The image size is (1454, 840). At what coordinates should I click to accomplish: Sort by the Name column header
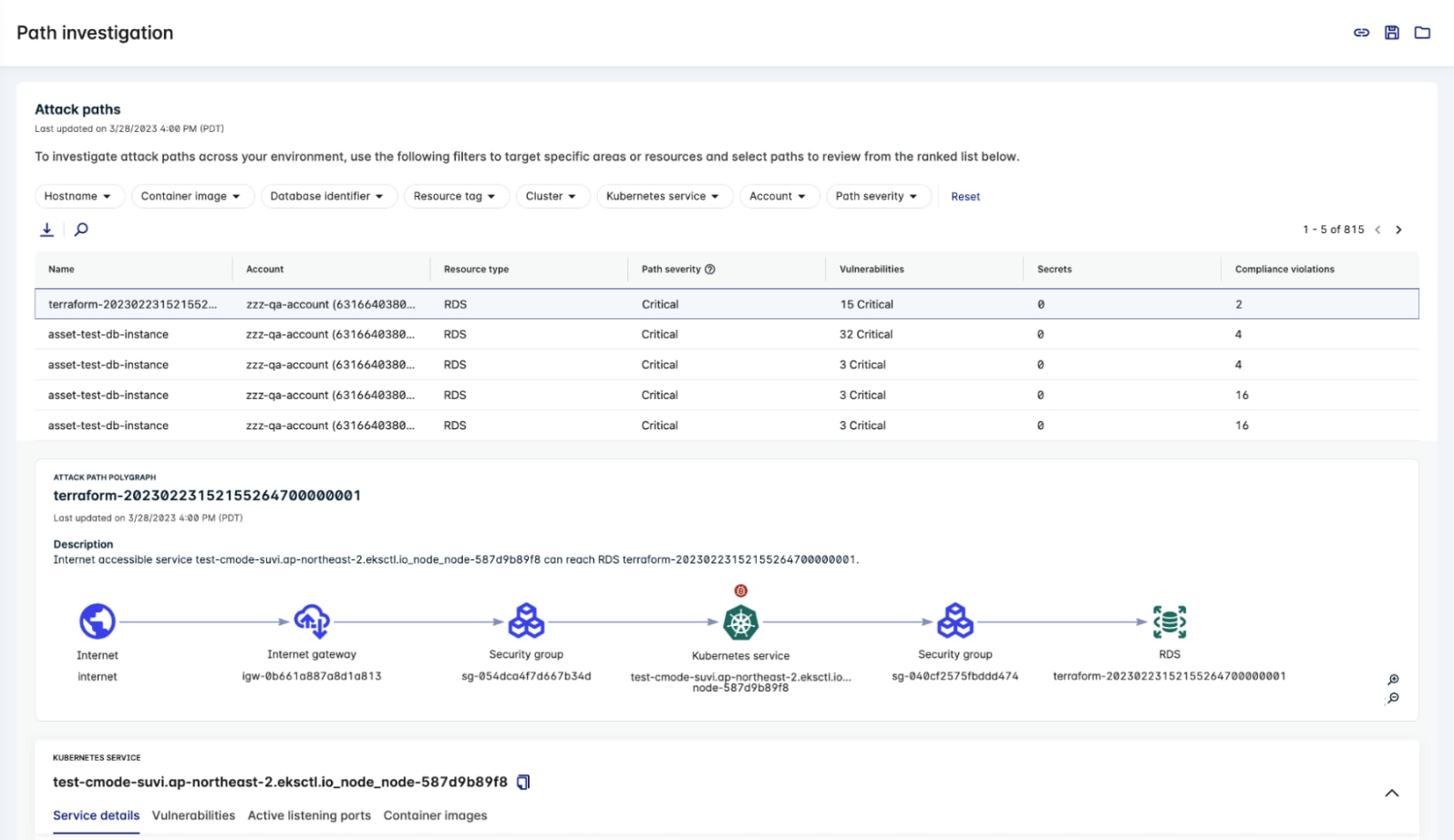(x=61, y=270)
